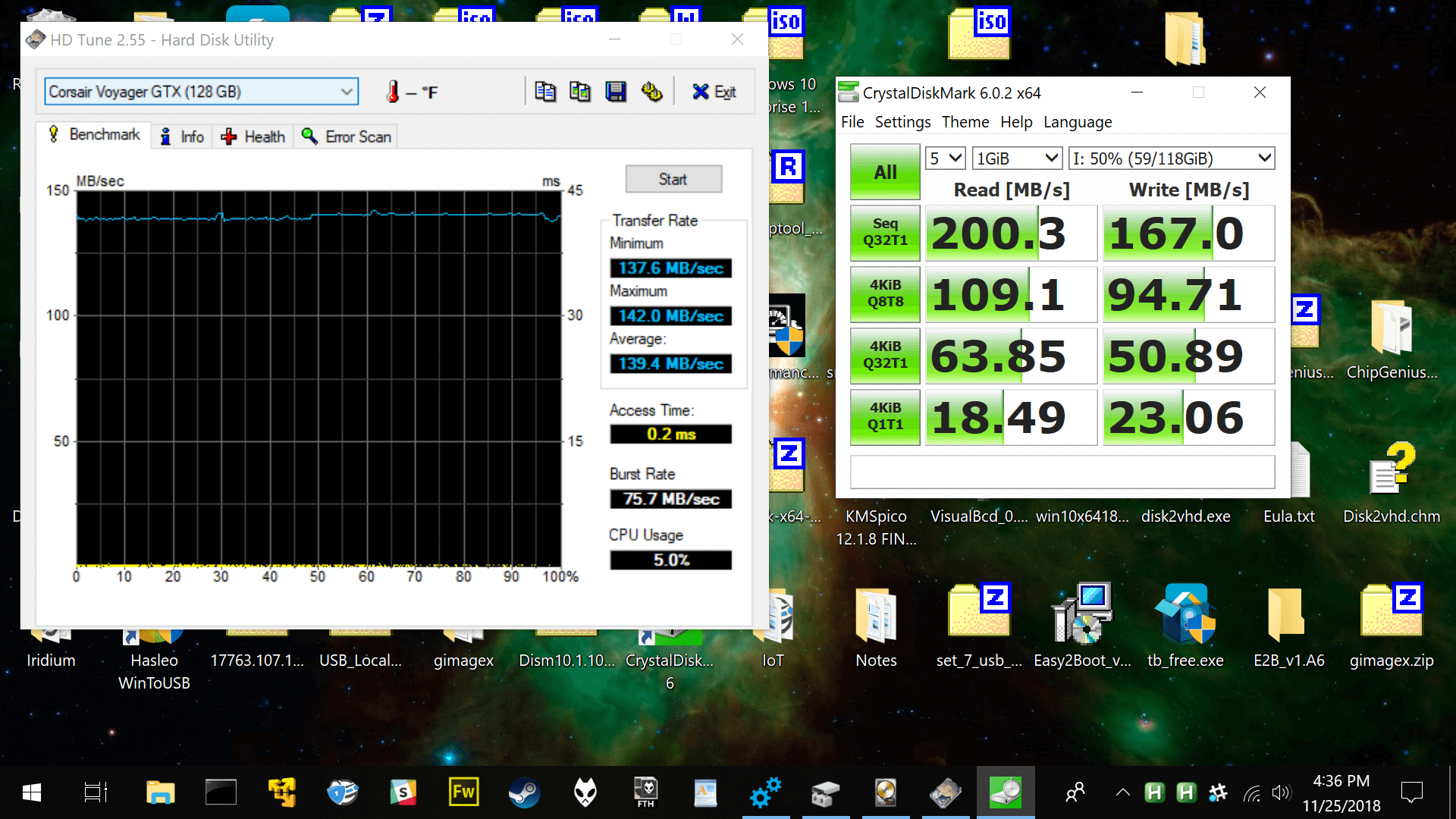Run the 4KiB Q32T1 test
The image size is (1456, 819).
click(x=885, y=356)
